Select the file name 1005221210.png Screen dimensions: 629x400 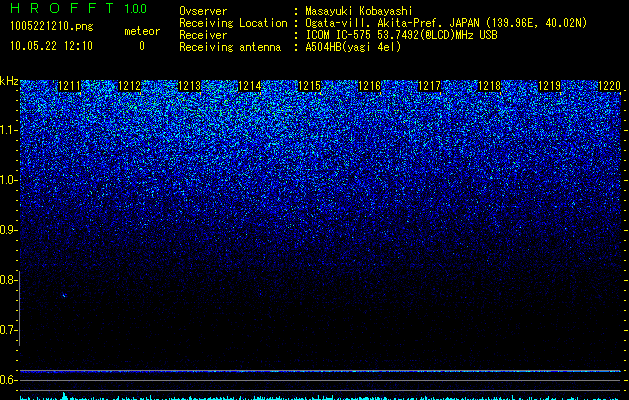(52, 27)
